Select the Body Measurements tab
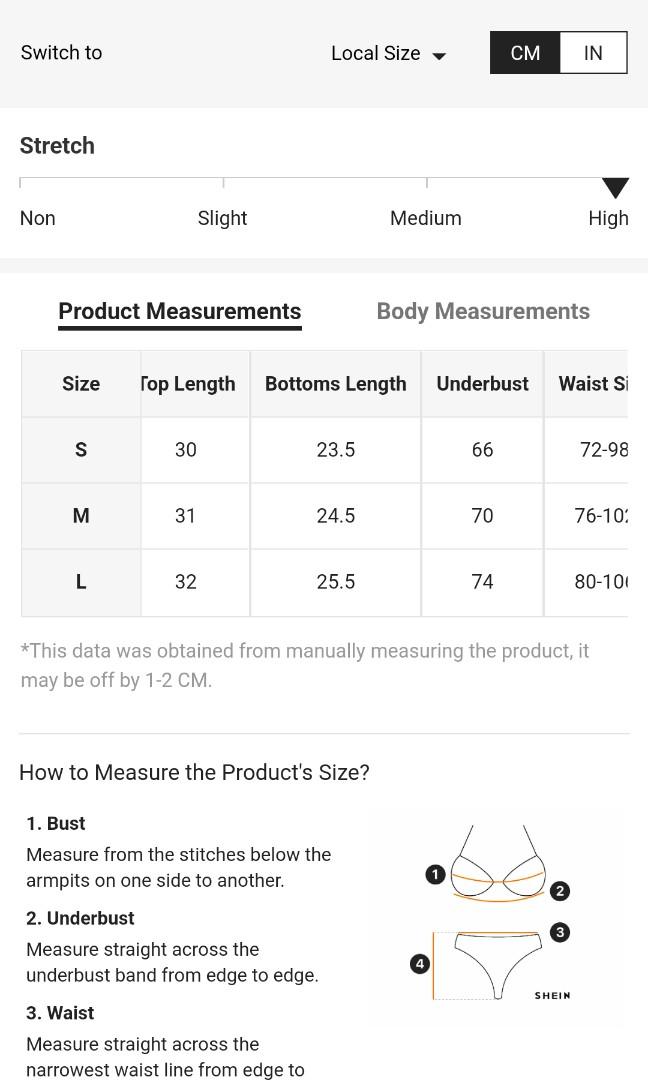Viewport: 648px width, 1080px height. tap(483, 311)
